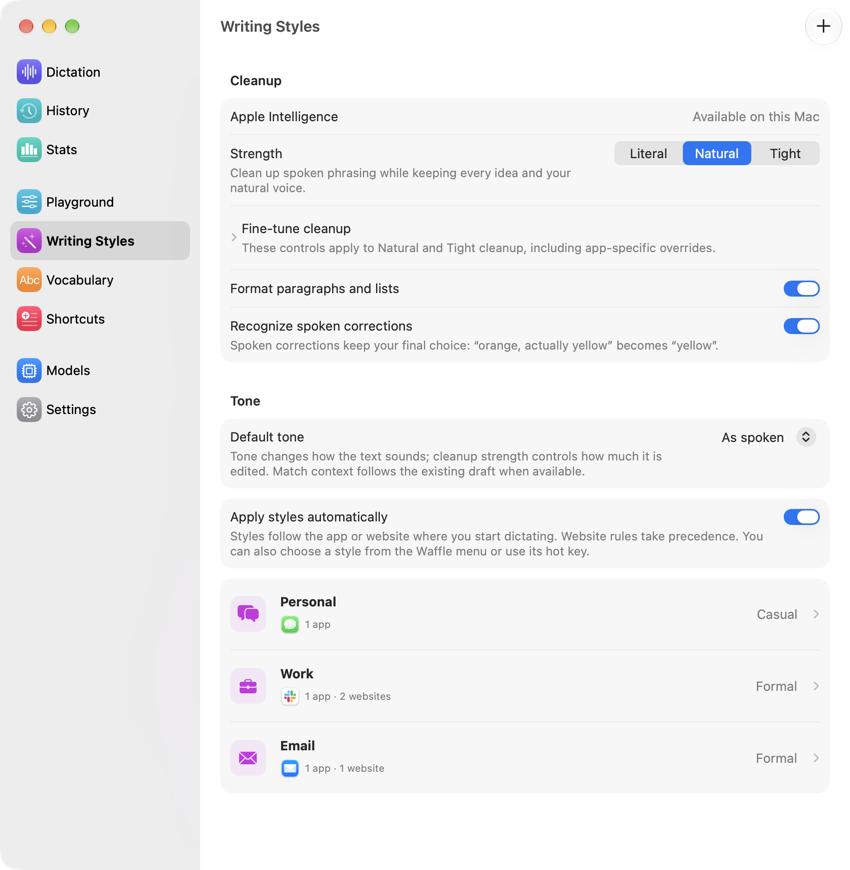Image resolution: width=850 pixels, height=870 pixels.
Task: Click Casual tone value for Personal
Action: coord(777,614)
